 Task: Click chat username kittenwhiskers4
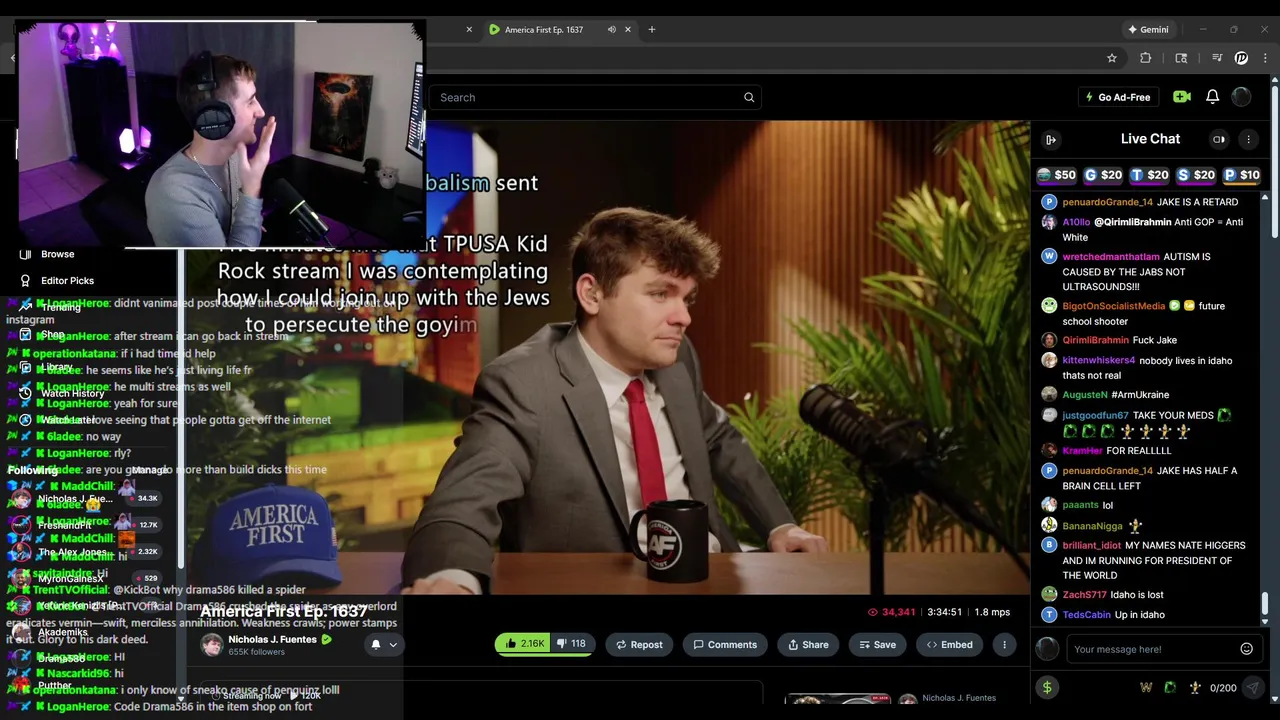1098,360
